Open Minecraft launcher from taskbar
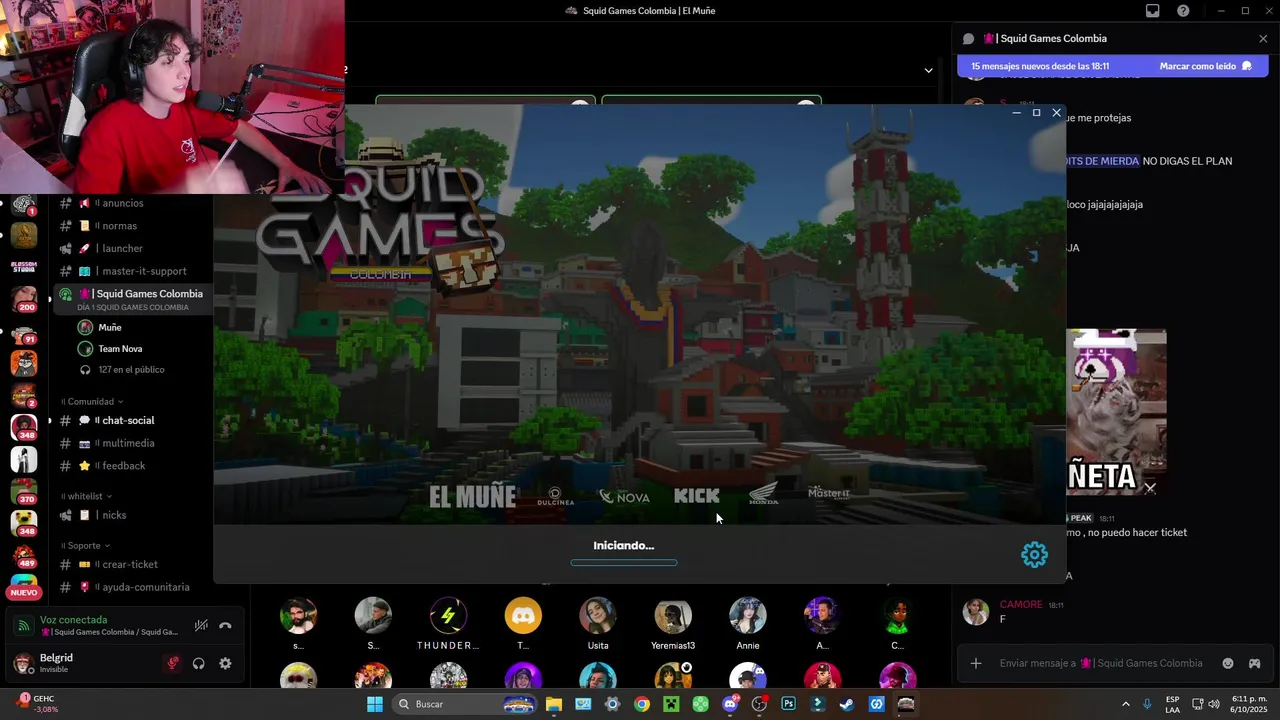Screen dimensions: 1280x720 point(671,704)
